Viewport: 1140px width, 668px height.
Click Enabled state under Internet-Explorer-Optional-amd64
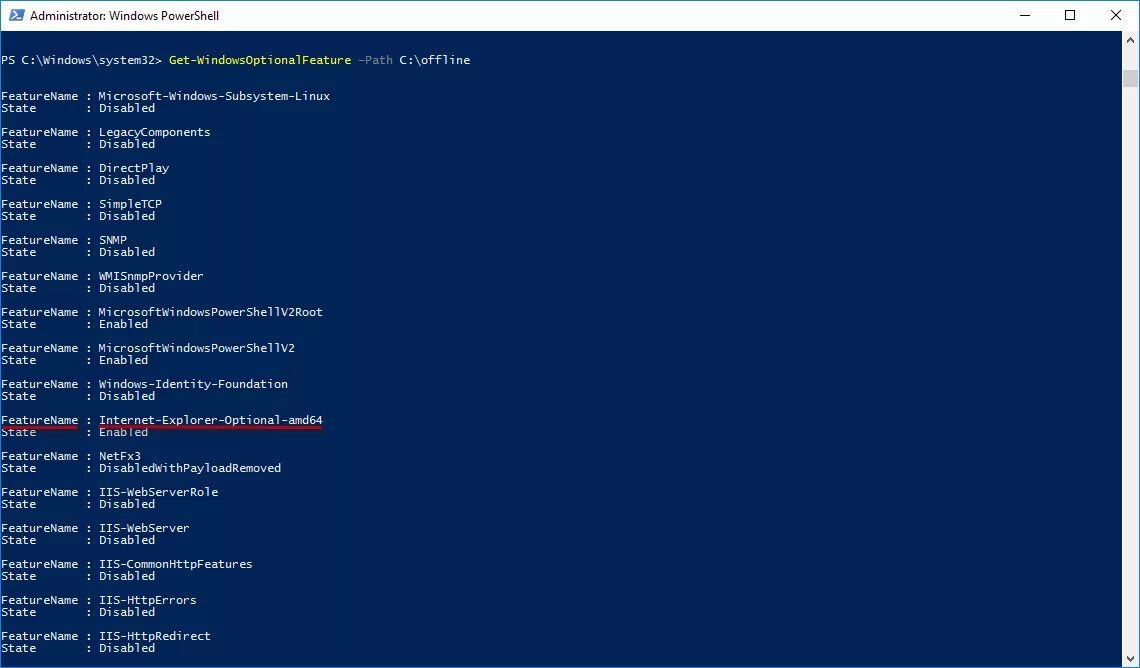[x=124, y=432]
